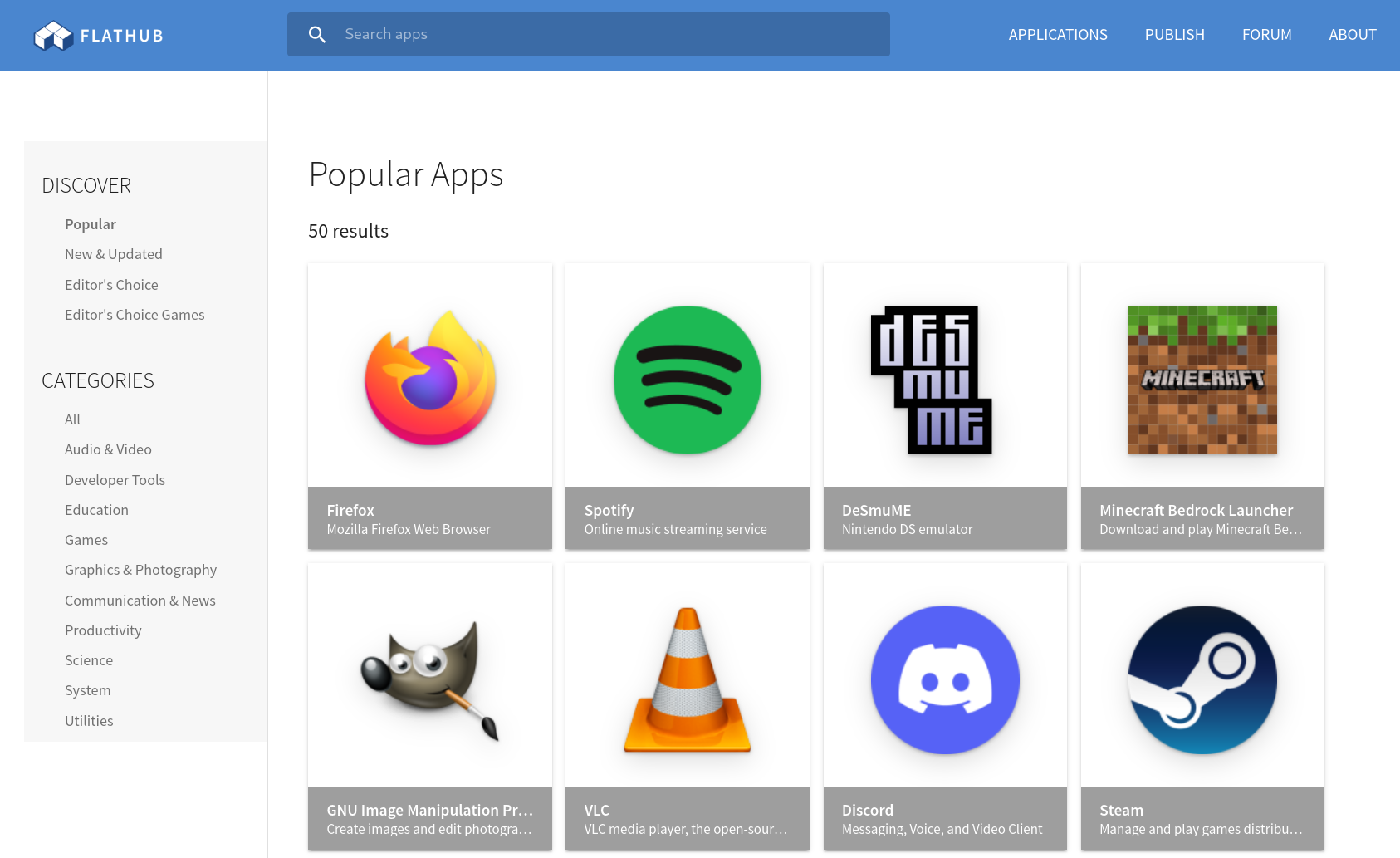
Task: Open Editor's Choice list
Action: tap(111, 285)
